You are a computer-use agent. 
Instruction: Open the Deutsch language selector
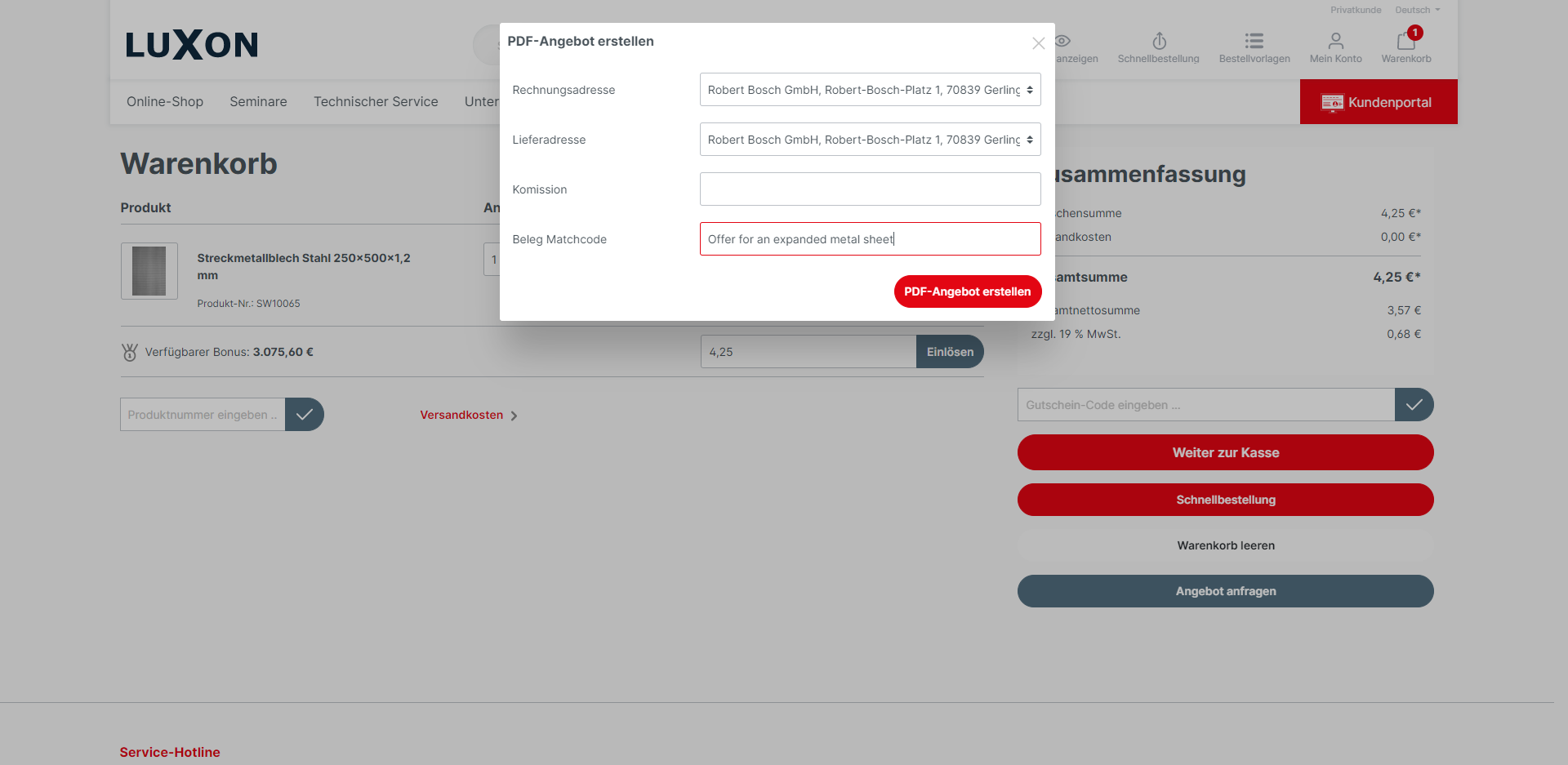[x=1417, y=10]
